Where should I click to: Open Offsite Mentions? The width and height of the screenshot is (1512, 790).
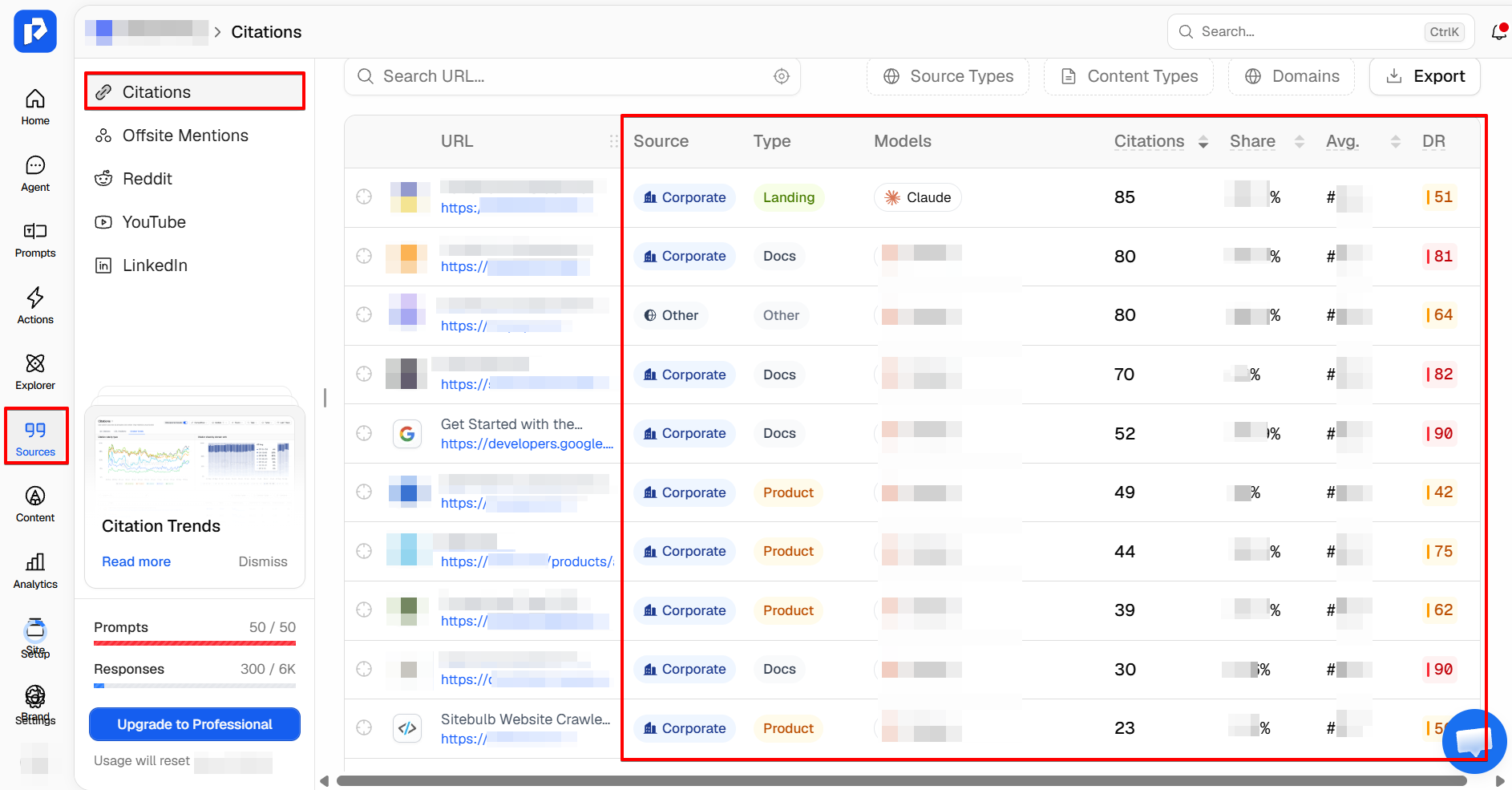(x=195, y=136)
